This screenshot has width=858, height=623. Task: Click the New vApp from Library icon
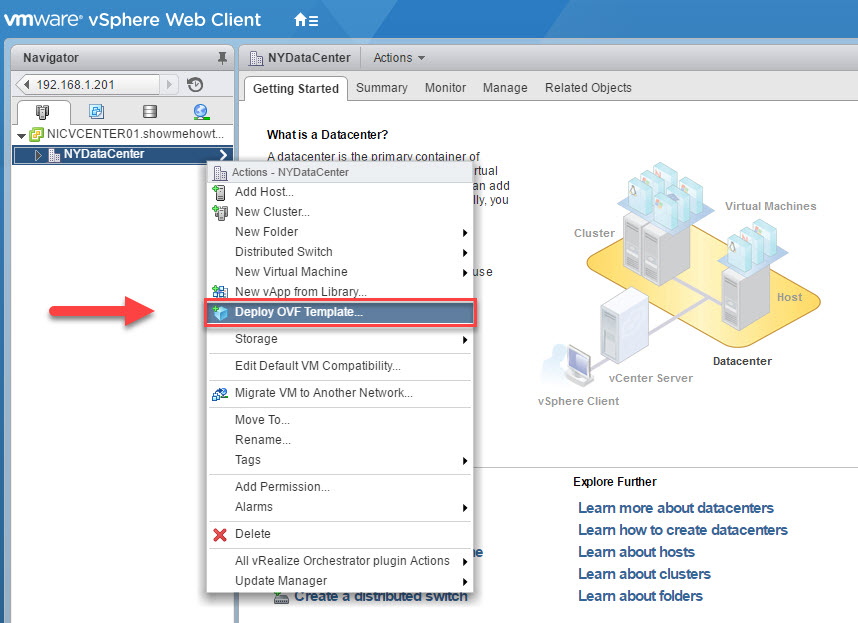pyautogui.click(x=220, y=292)
